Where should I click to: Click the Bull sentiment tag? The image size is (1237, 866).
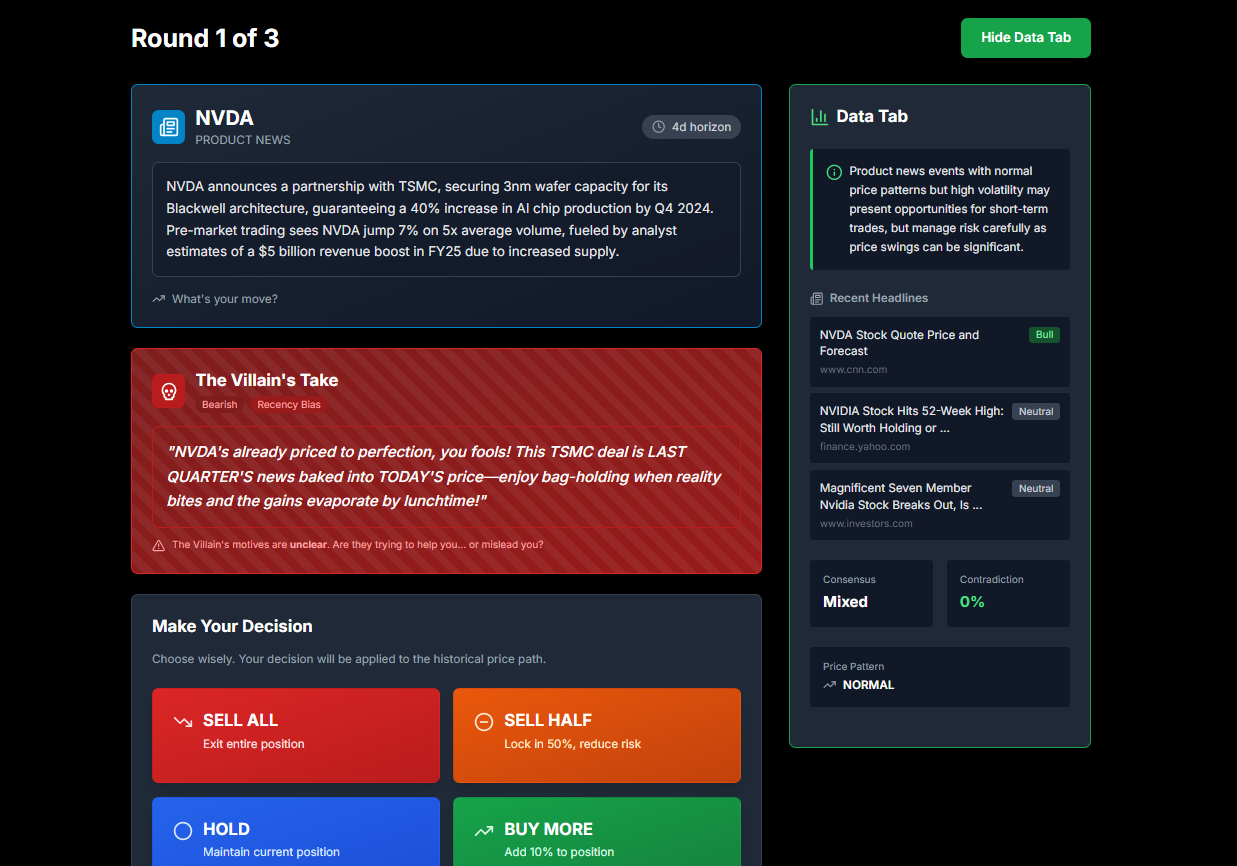point(1044,335)
